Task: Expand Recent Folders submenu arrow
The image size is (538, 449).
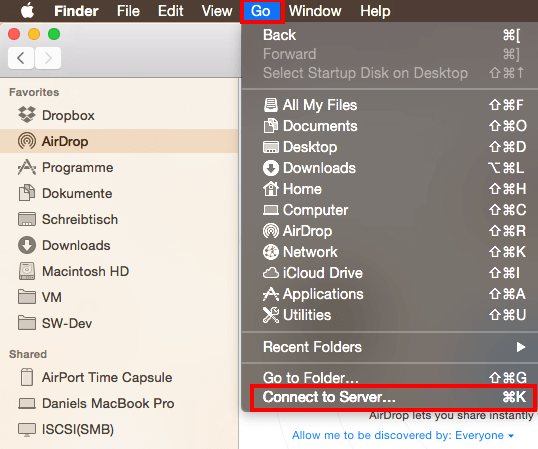Action: click(521, 347)
